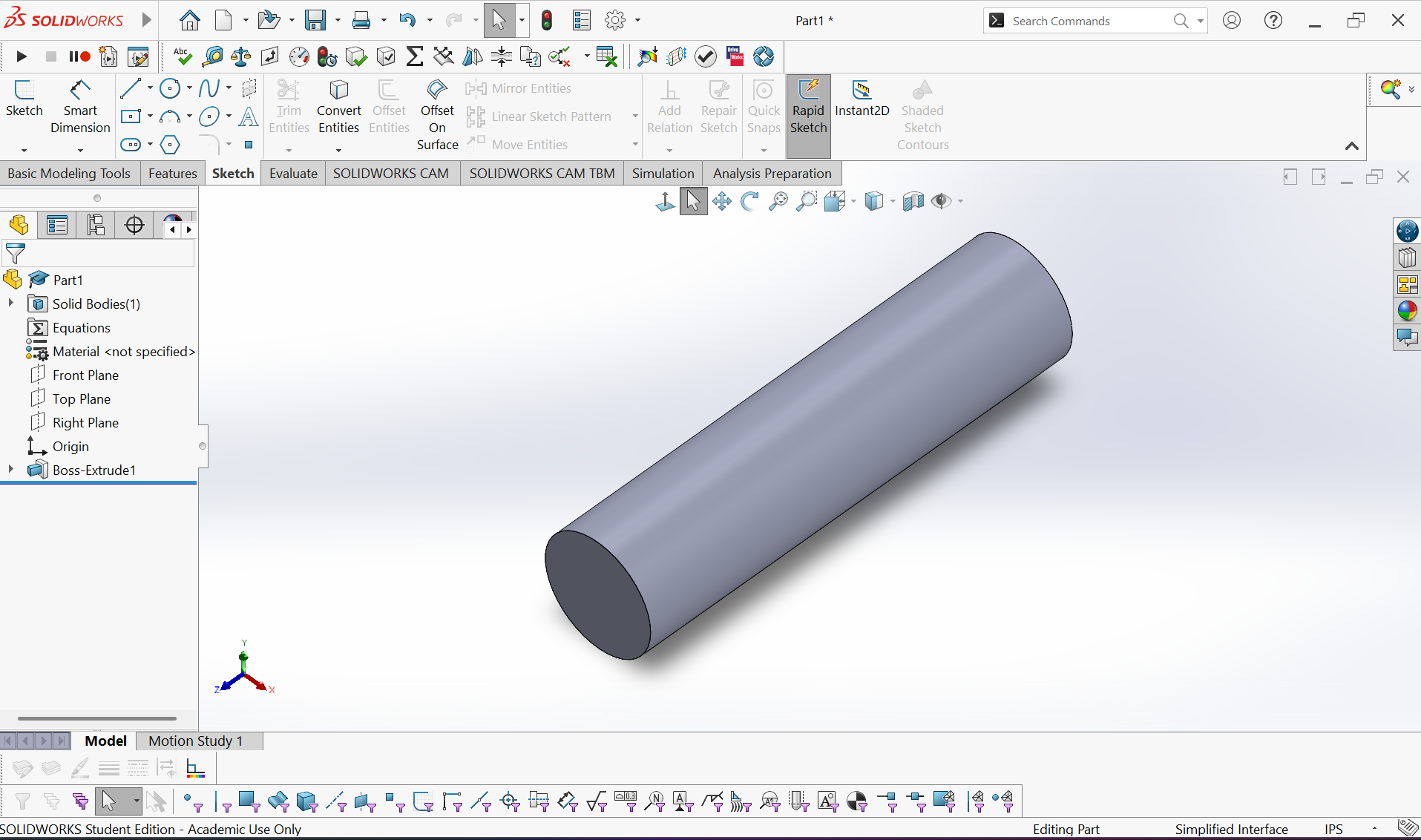This screenshot has height=840, width=1421.
Task: Open the PropertyManager tab icon
Action: (x=57, y=225)
